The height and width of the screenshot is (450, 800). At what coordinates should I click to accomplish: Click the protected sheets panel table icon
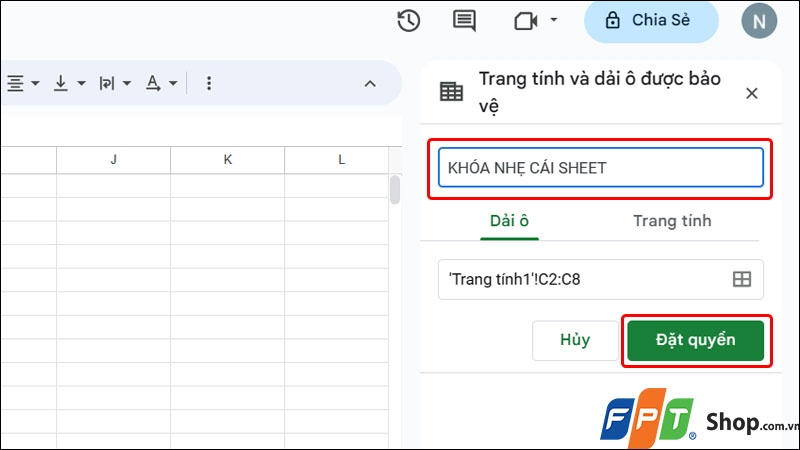pyautogui.click(x=452, y=92)
